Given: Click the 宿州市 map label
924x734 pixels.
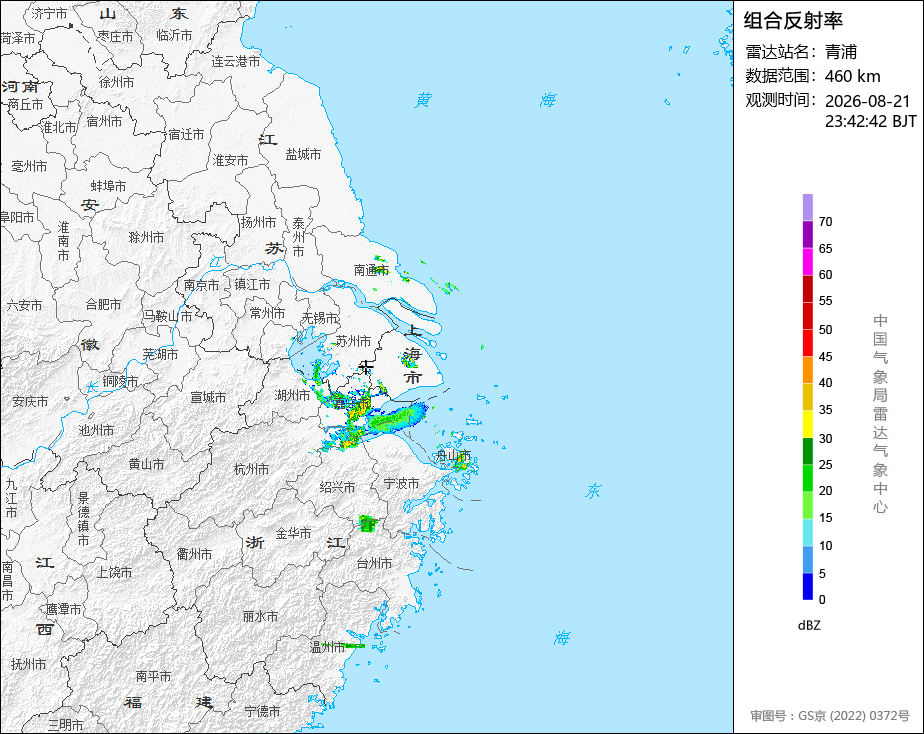Looking at the screenshot, I should [104, 121].
